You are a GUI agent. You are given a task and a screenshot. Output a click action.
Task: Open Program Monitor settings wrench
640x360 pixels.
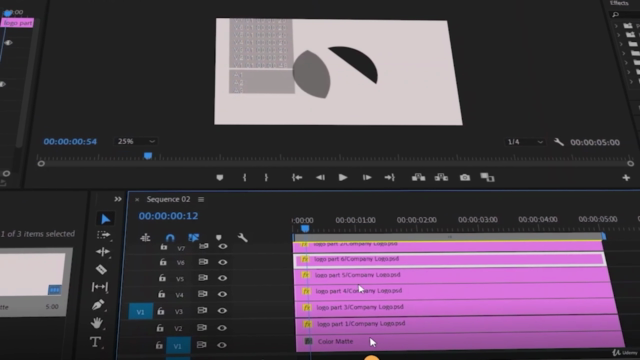559,142
